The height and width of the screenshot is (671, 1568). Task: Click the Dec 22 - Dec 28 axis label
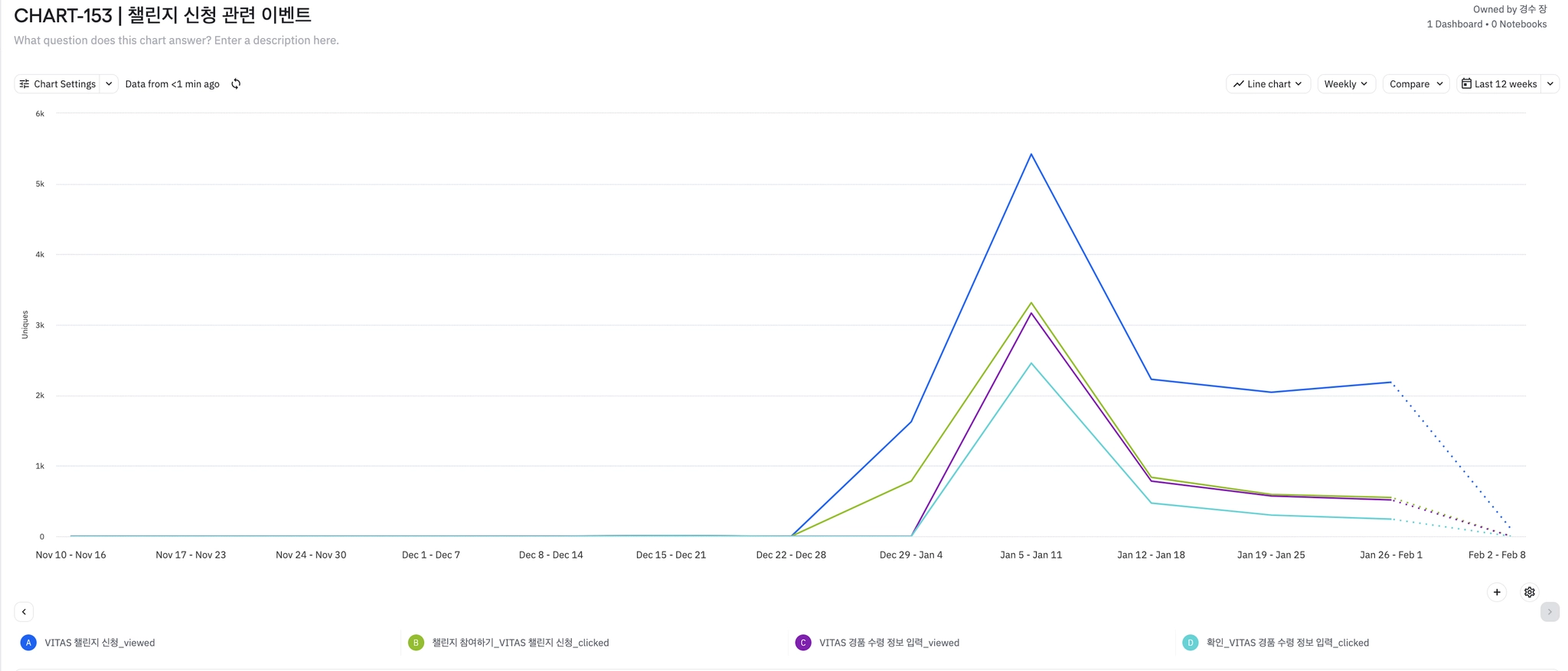[791, 555]
